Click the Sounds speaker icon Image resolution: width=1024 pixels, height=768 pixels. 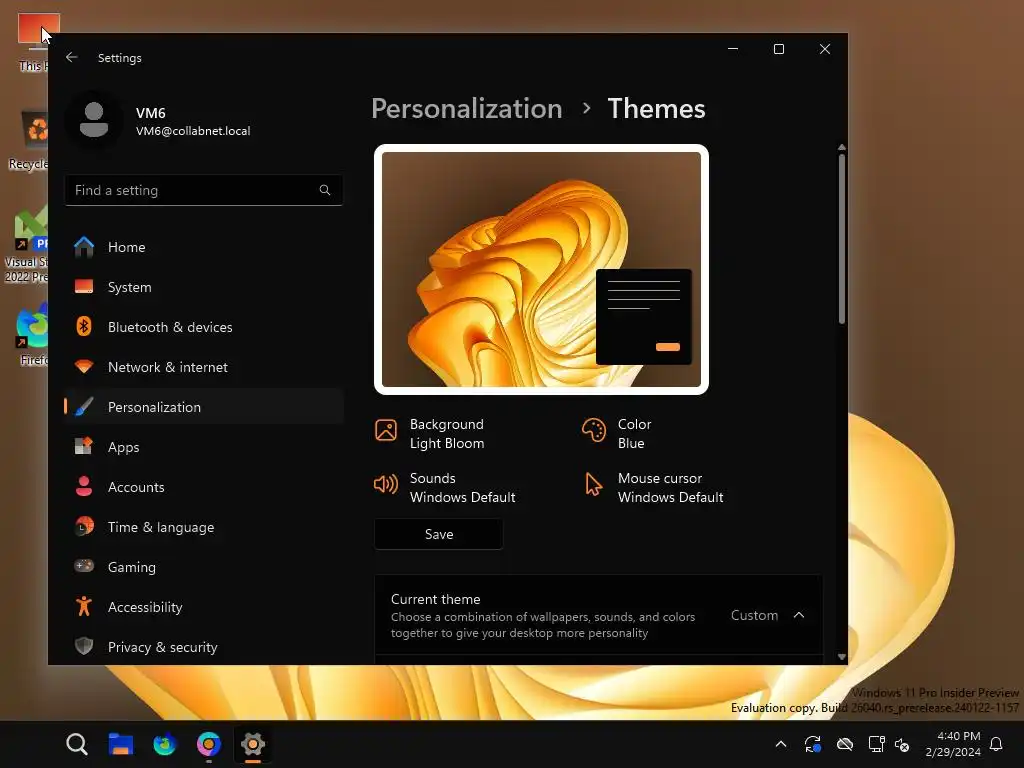tap(386, 484)
